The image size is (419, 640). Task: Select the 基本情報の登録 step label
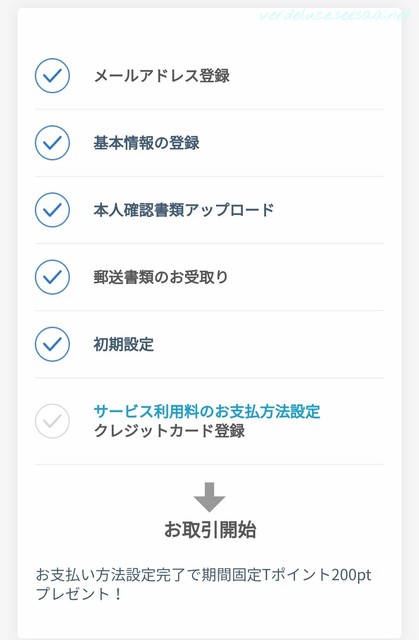[x=146, y=143]
